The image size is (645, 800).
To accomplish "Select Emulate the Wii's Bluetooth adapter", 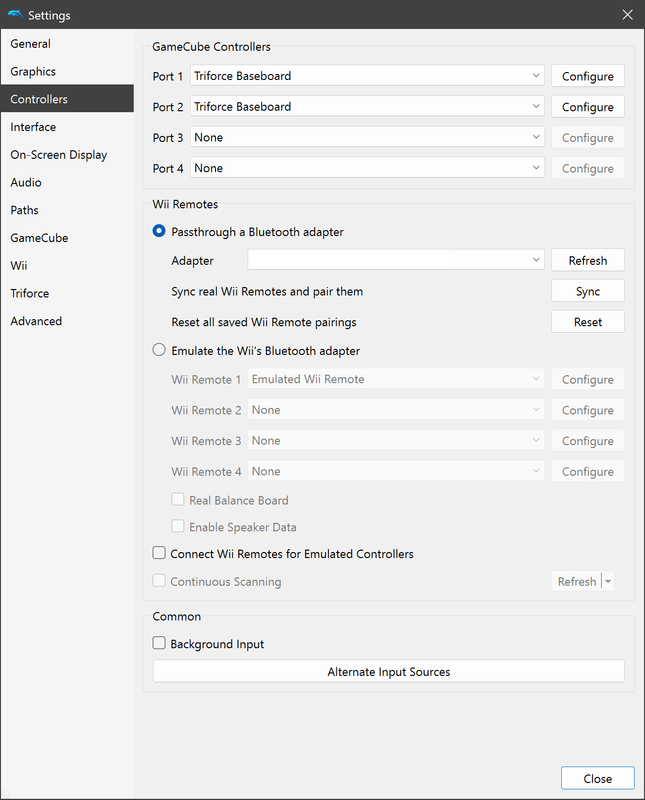I will tap(159, 351).
